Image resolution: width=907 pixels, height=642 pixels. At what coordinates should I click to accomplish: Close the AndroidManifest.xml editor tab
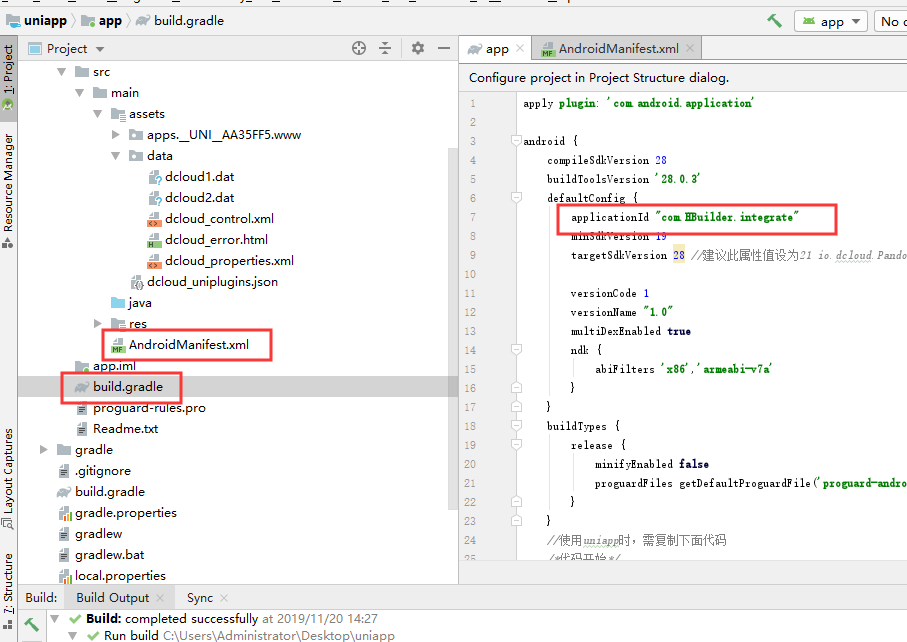click(690, 49)
